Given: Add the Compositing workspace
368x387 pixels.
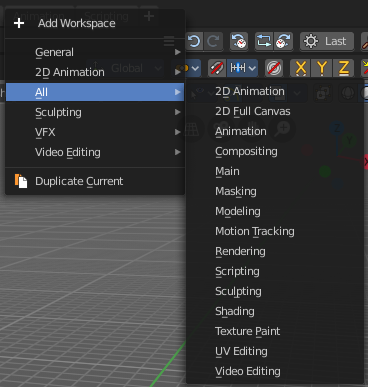Looking at the screenshot, I should pyautogui.click(x=275, y=151).
